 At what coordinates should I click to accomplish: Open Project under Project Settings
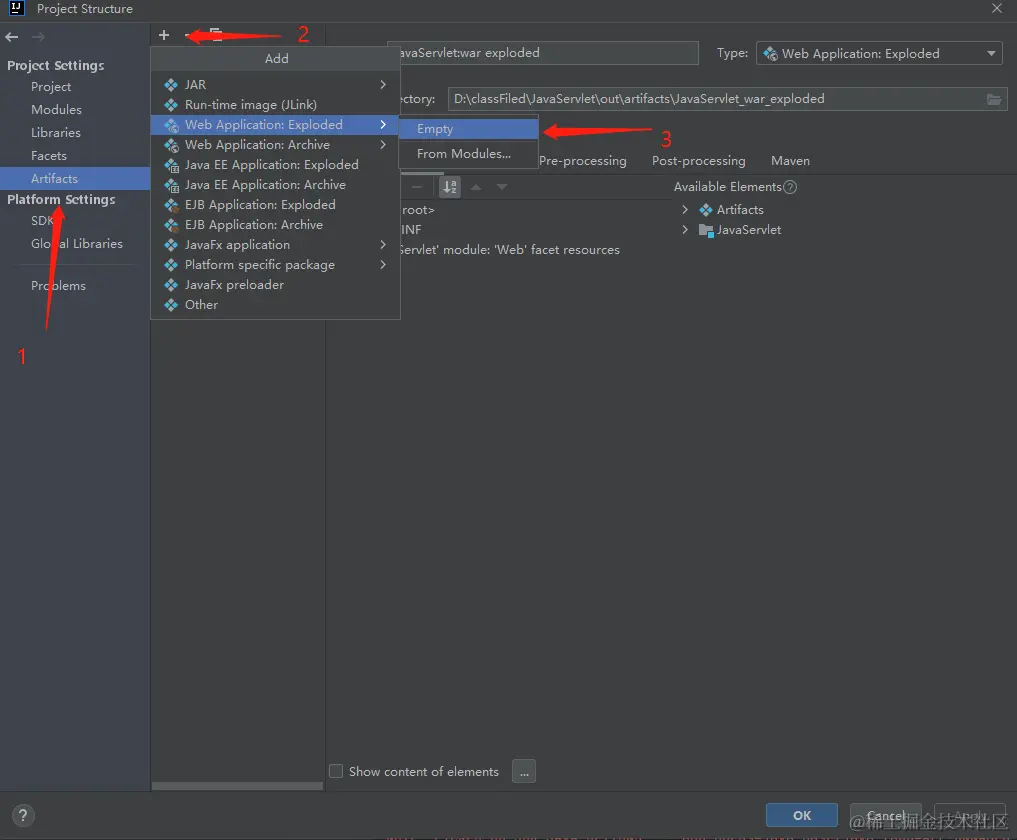coord(51,87)
